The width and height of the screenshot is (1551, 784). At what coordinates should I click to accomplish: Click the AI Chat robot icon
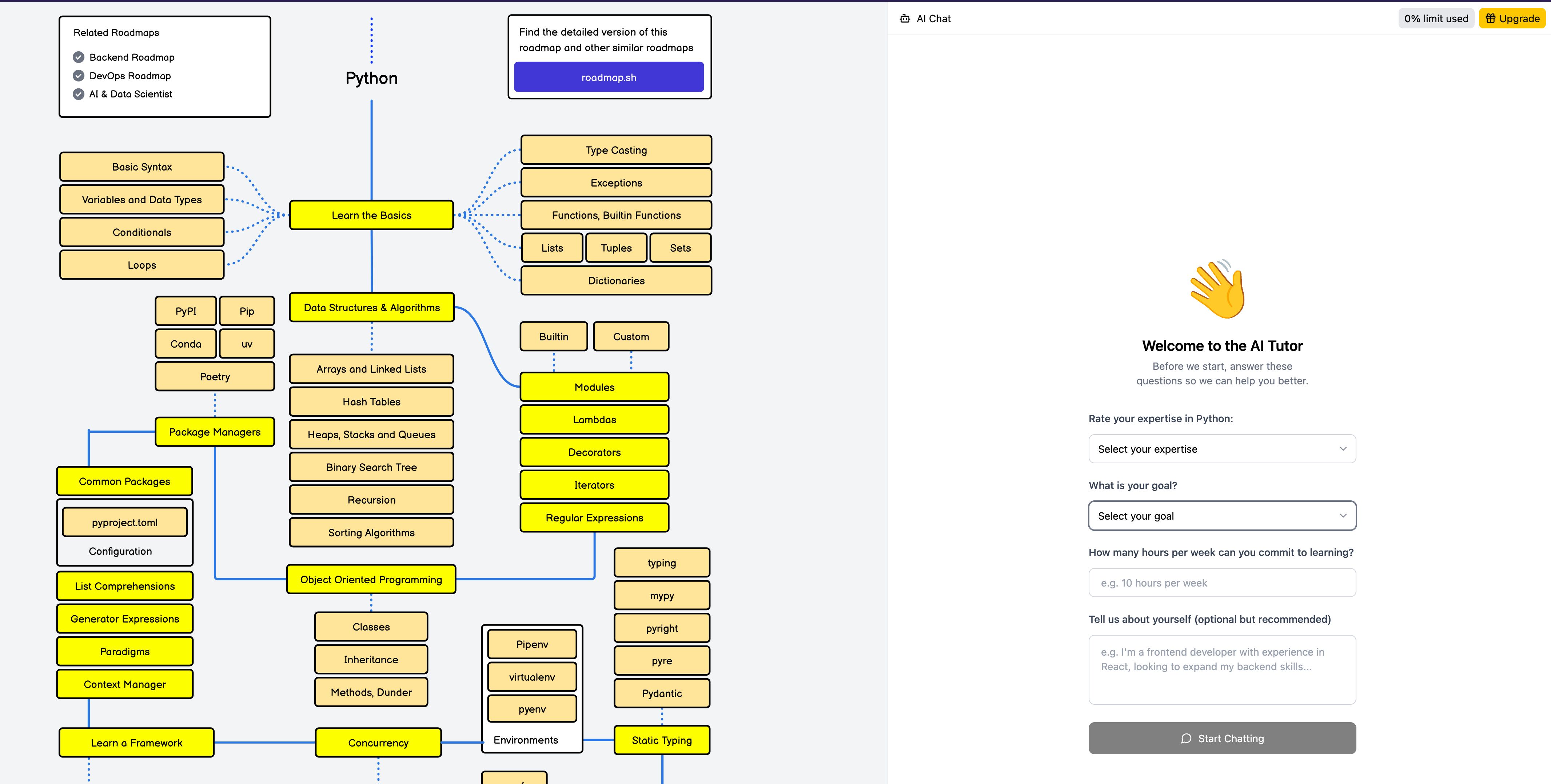(x=904, y=19)
